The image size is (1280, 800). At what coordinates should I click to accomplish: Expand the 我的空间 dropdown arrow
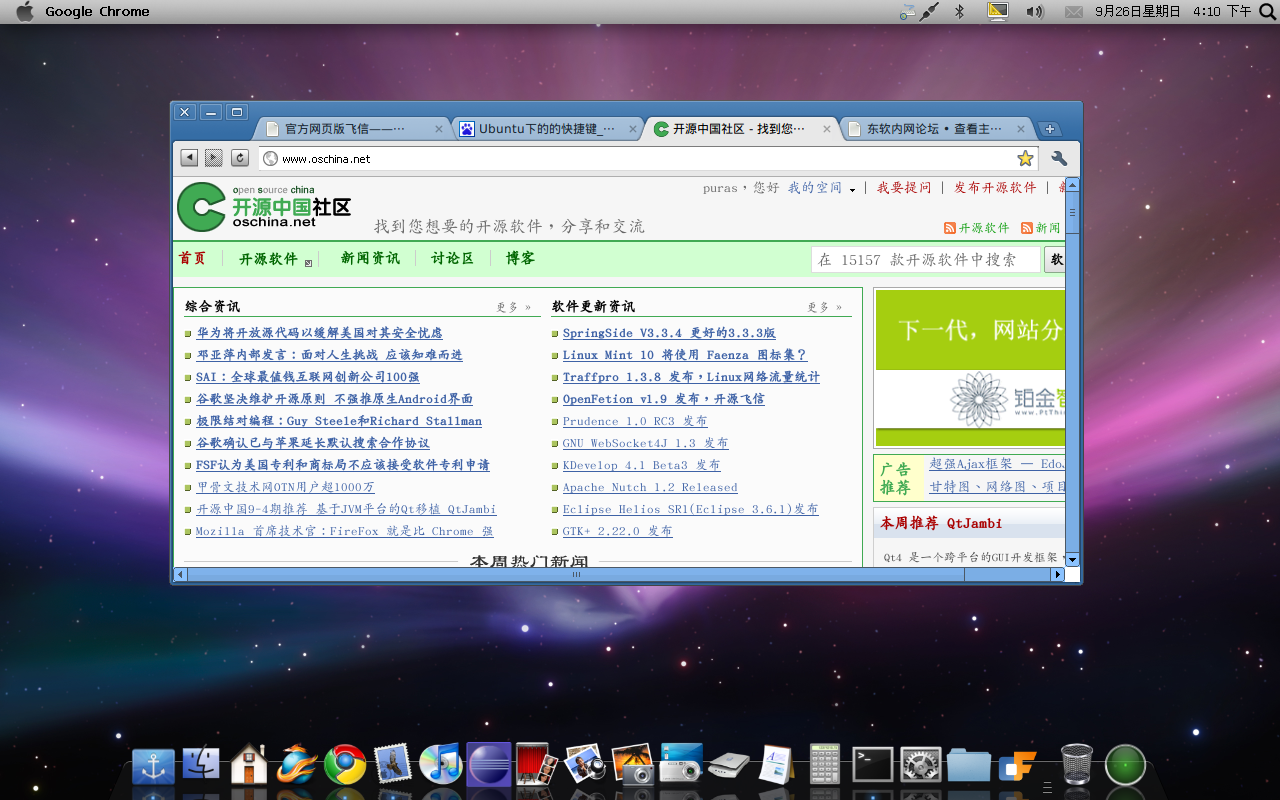852,190
